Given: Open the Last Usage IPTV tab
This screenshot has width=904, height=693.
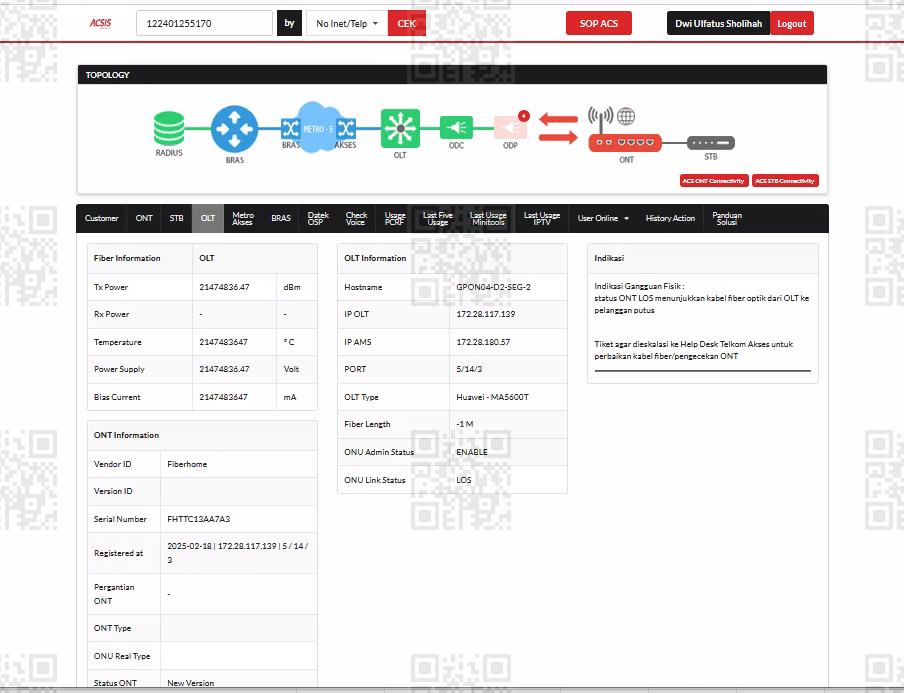Looking at the screenshot, I should click(542, 219).
